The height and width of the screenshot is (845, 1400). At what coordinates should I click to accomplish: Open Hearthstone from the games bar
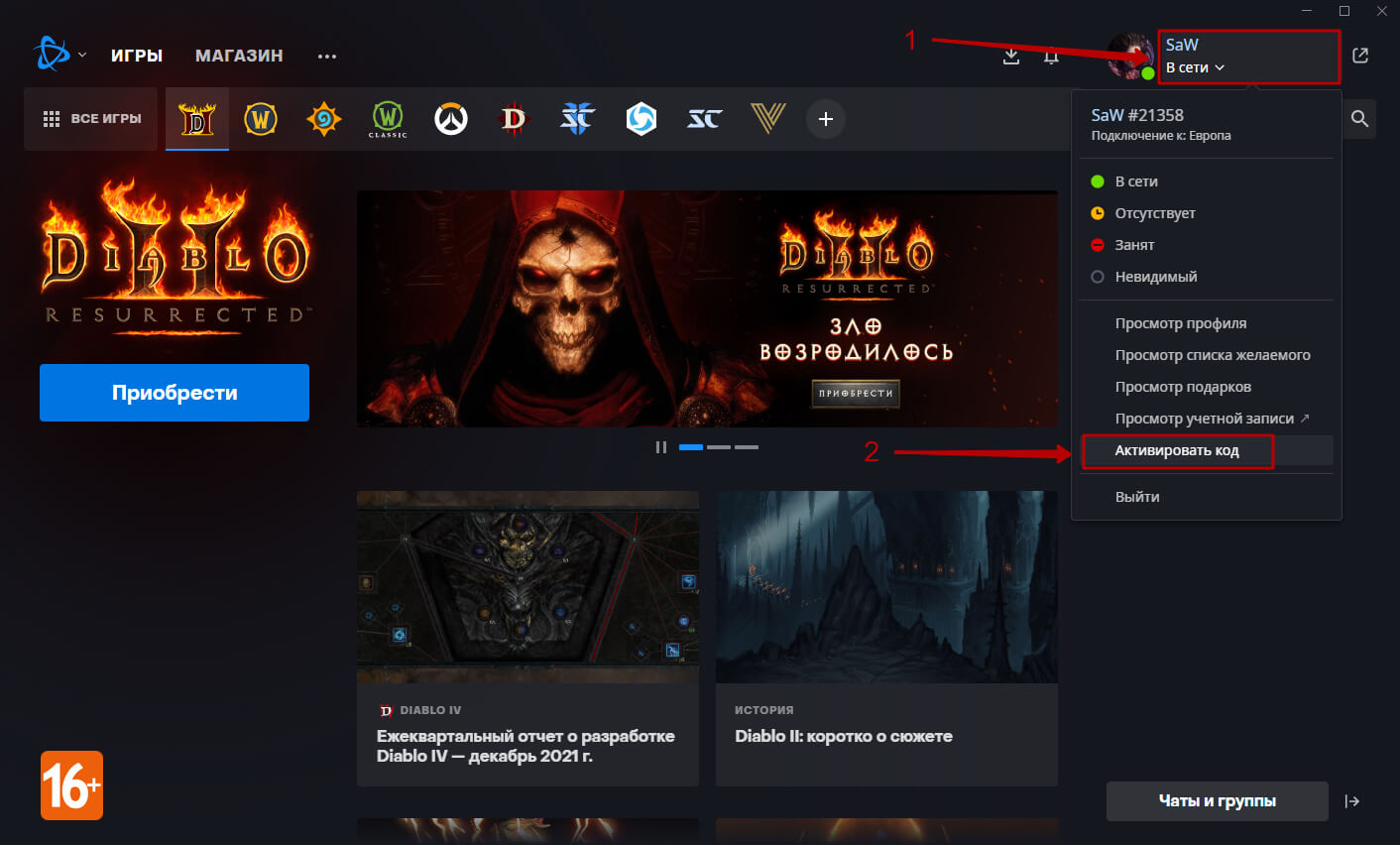324,119
